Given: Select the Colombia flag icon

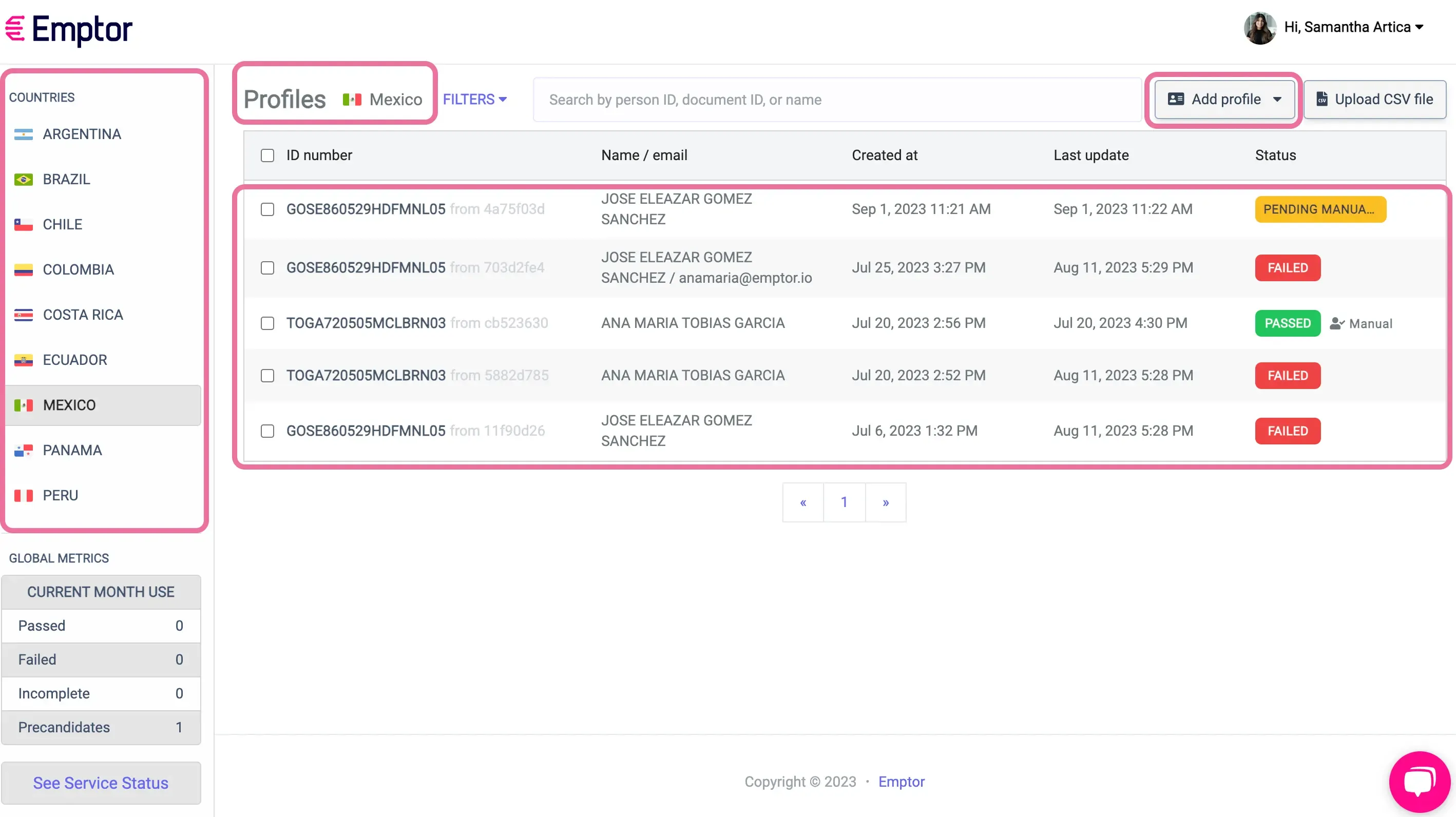Looking at the screenshot, I should [x=23, y=269].
